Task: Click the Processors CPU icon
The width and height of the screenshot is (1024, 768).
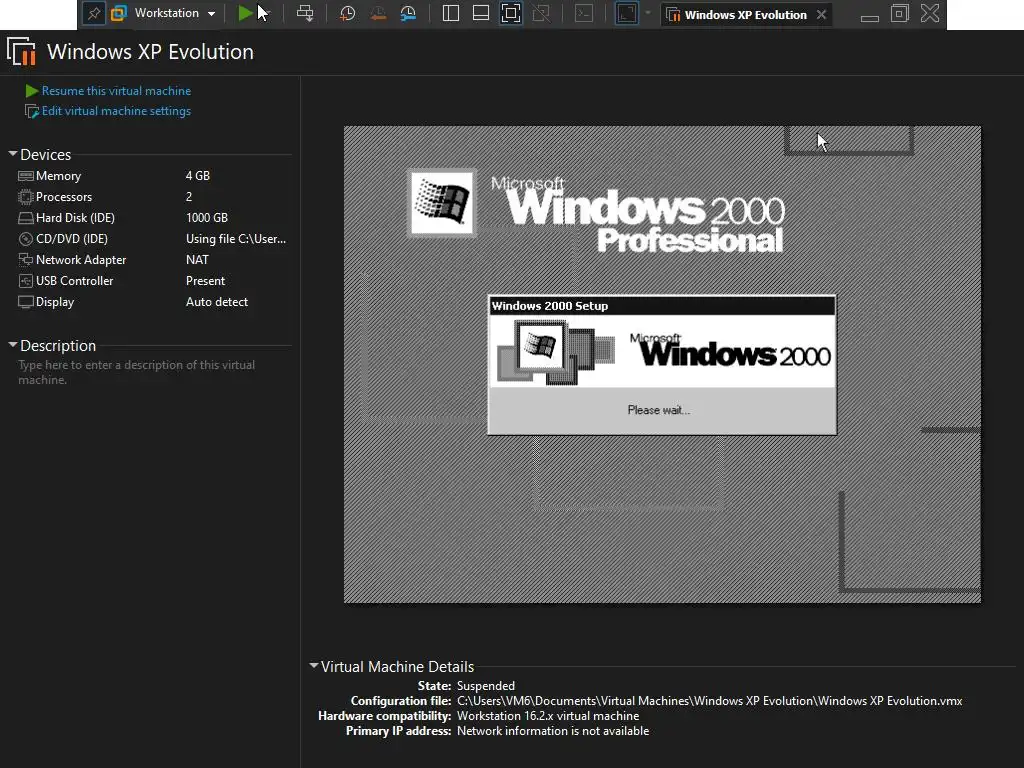Action: [25, 197]
